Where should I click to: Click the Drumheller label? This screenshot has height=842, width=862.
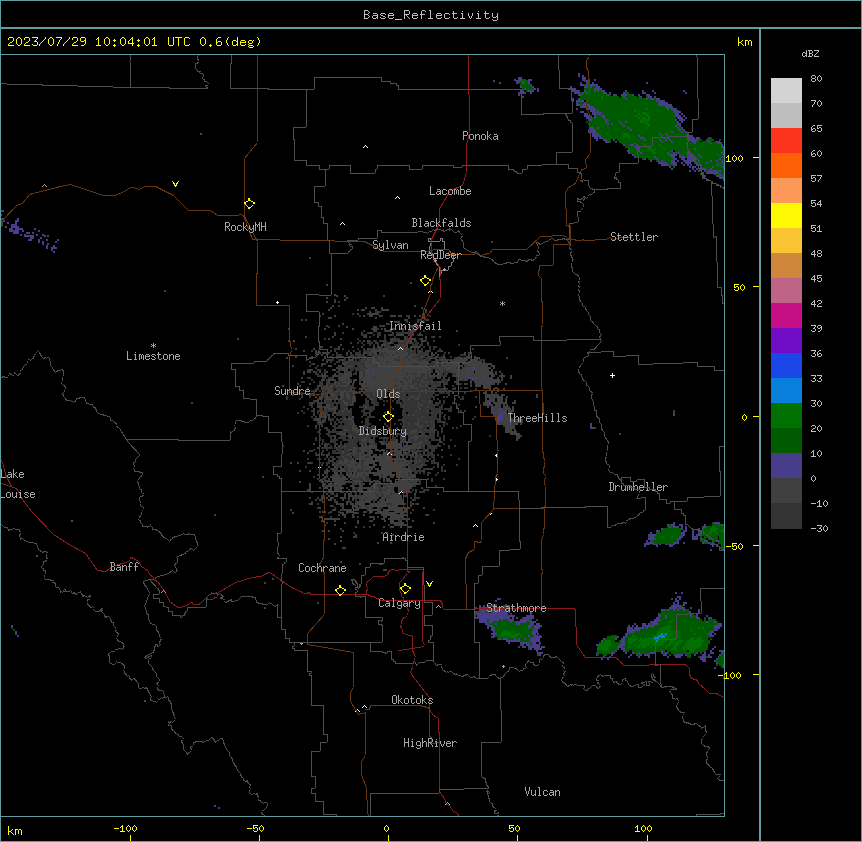[638, 487]
